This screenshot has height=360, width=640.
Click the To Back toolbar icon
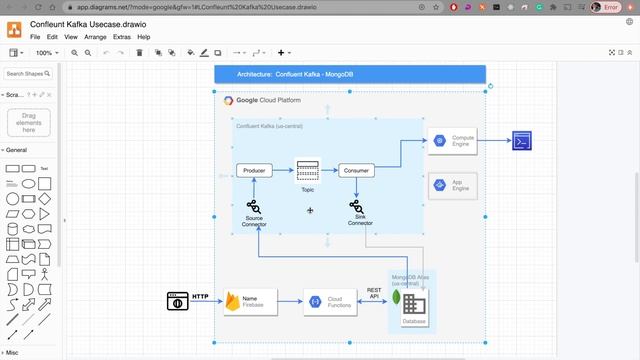[172, 53]
